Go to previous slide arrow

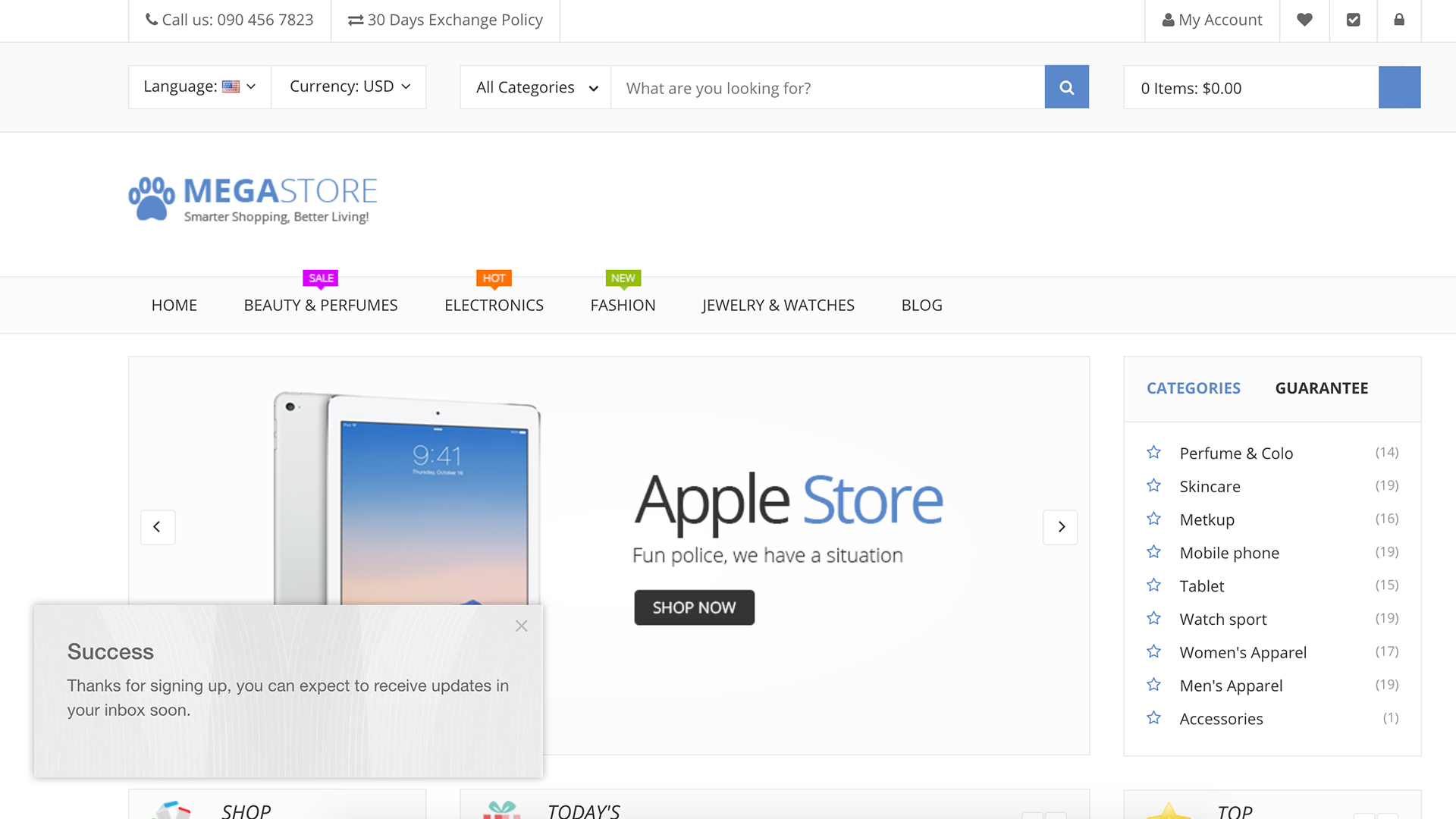pyautogui.click(x=157, y=527)
